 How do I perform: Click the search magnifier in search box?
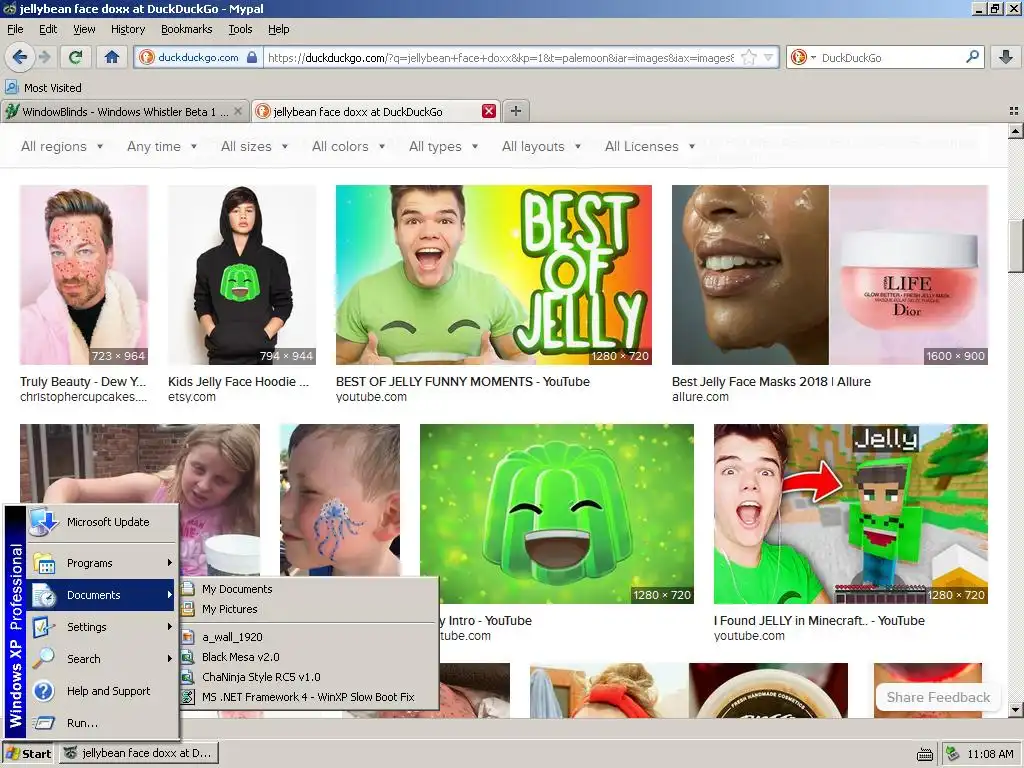[x=972, y=57]
